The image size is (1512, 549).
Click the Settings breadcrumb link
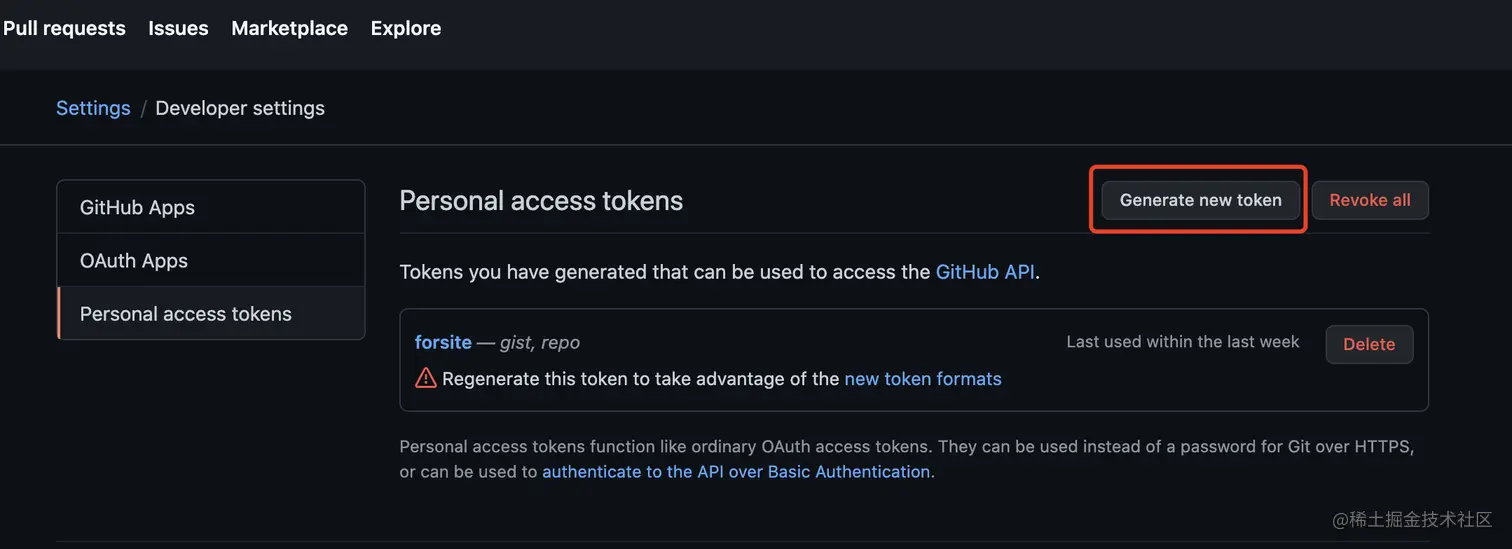(x=93, y=108)
